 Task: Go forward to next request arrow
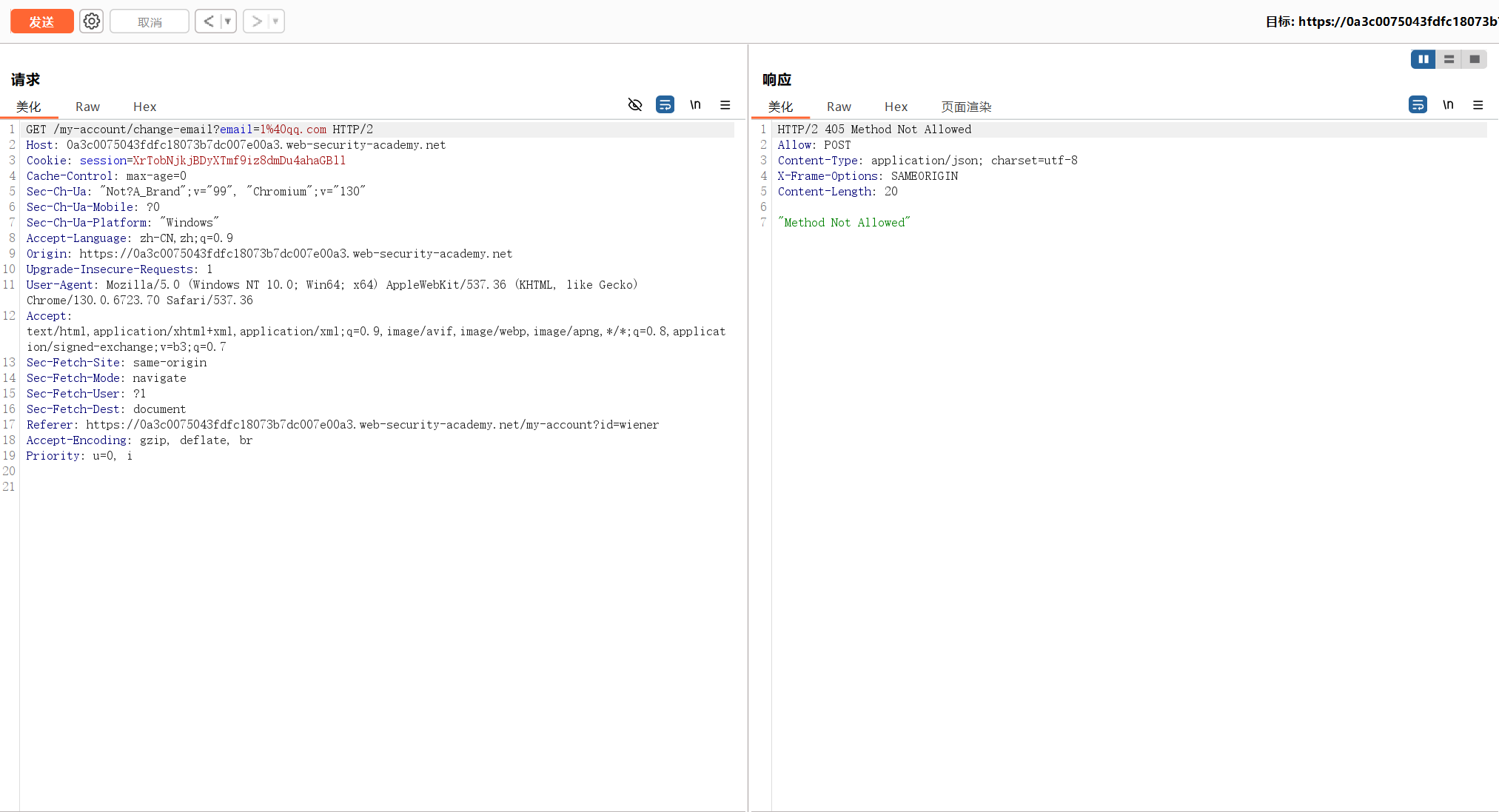click(256, 21)
